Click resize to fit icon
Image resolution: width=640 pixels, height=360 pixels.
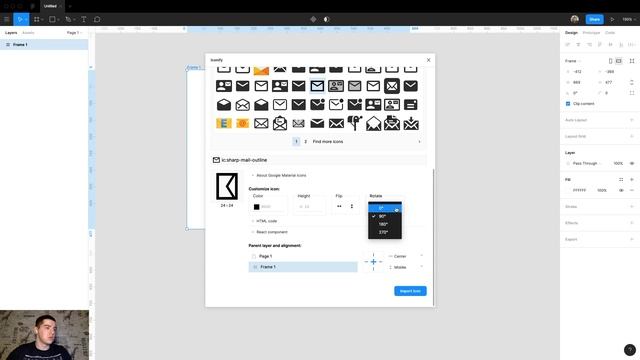(x=632, y=61)
